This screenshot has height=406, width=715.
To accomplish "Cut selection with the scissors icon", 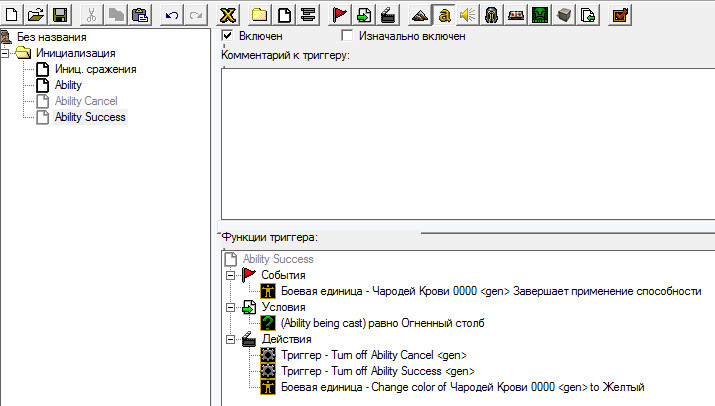I will click(91, 15).
